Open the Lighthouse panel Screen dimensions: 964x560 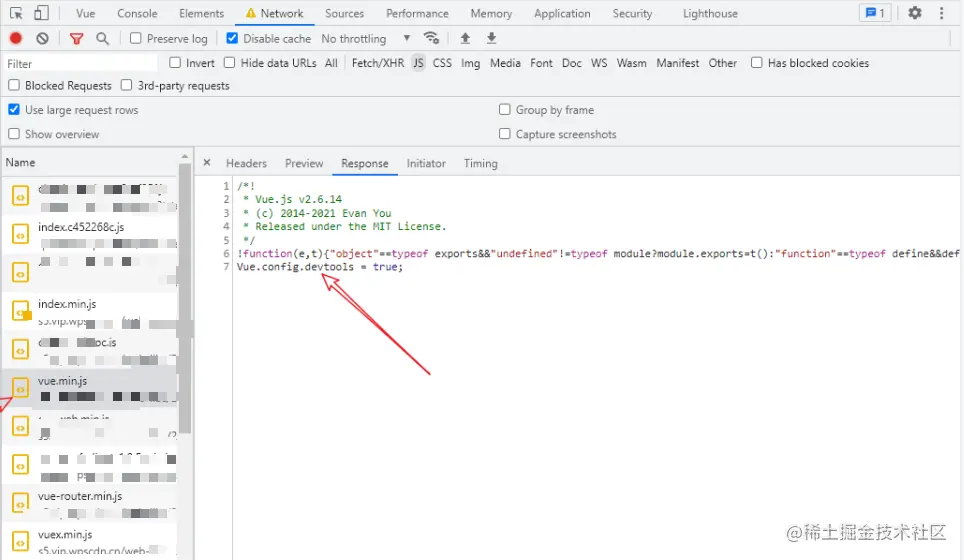click(710, 14)
